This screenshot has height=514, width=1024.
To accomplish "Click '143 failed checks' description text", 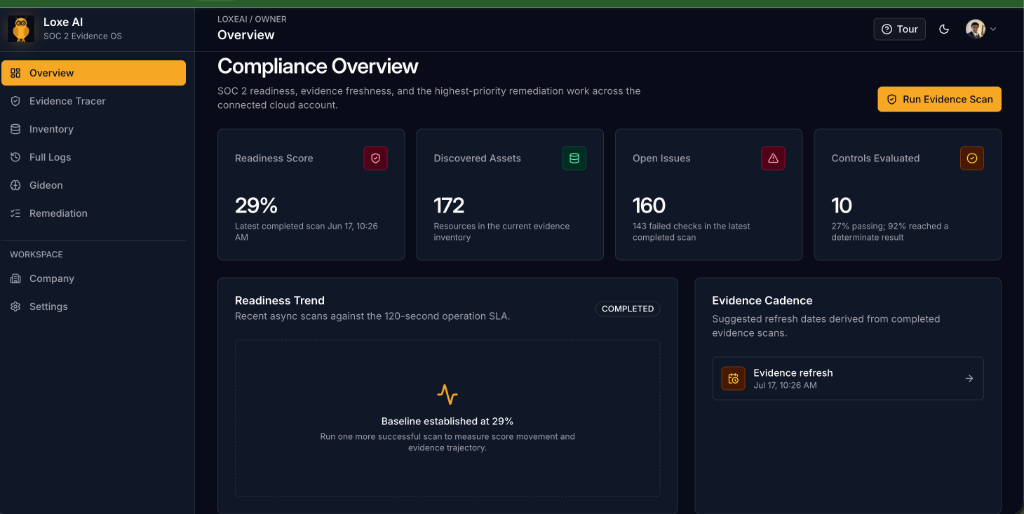I will tap(691, 232).
